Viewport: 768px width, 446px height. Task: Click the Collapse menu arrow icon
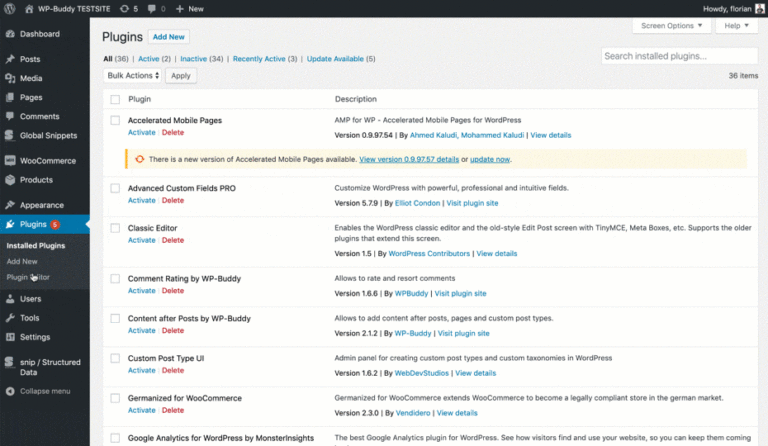10,391
